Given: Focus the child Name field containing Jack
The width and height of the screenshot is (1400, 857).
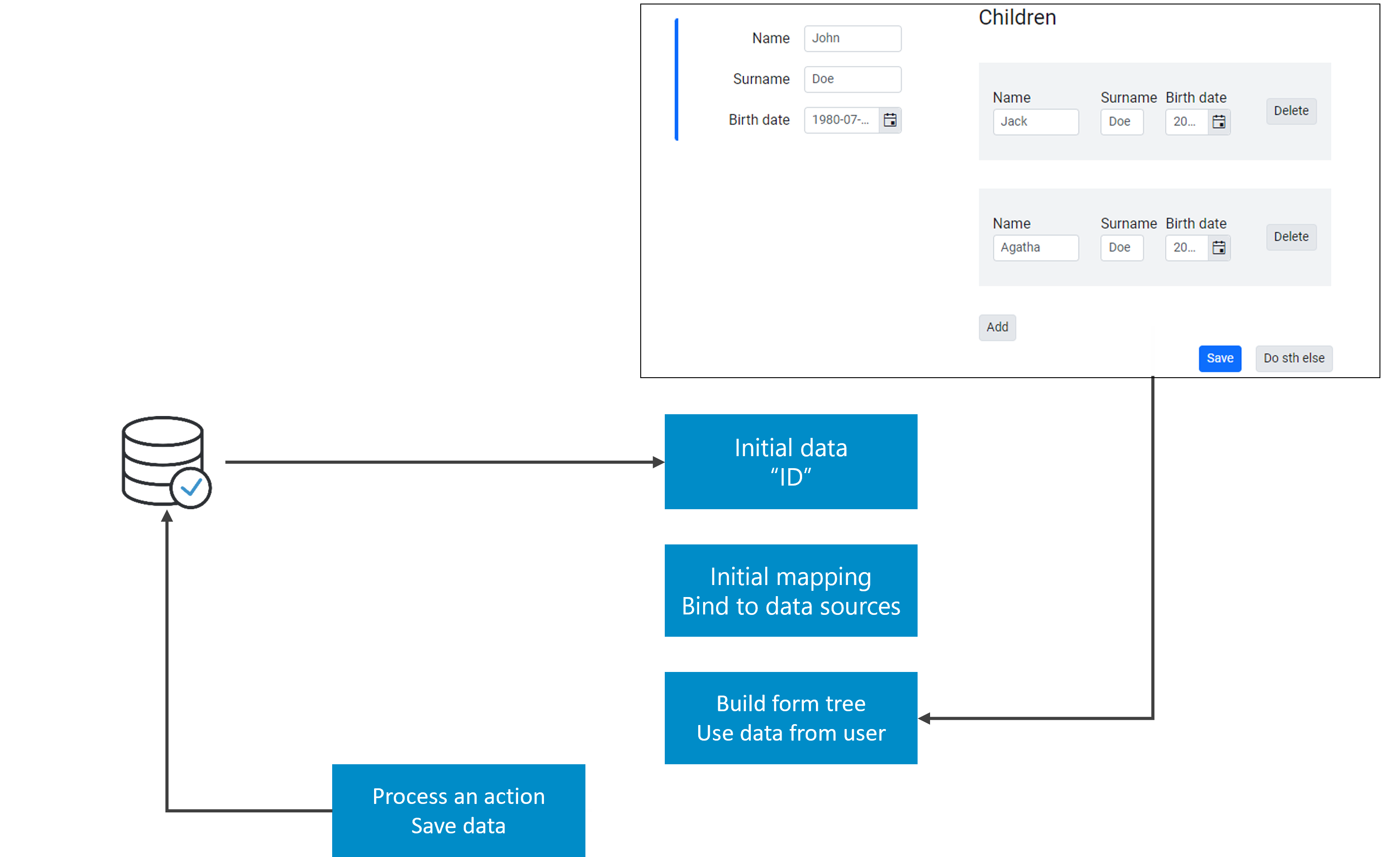Looking at the screenshot, I should [1036, 122].
